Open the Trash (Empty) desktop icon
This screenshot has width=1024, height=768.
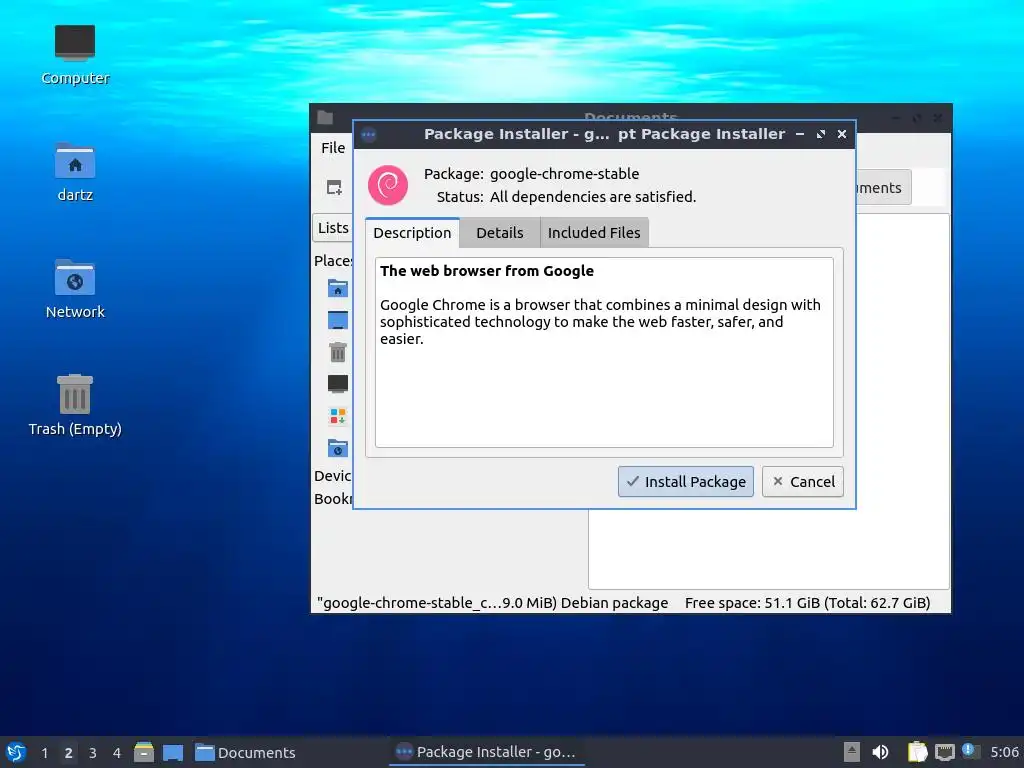pos(75,405)
